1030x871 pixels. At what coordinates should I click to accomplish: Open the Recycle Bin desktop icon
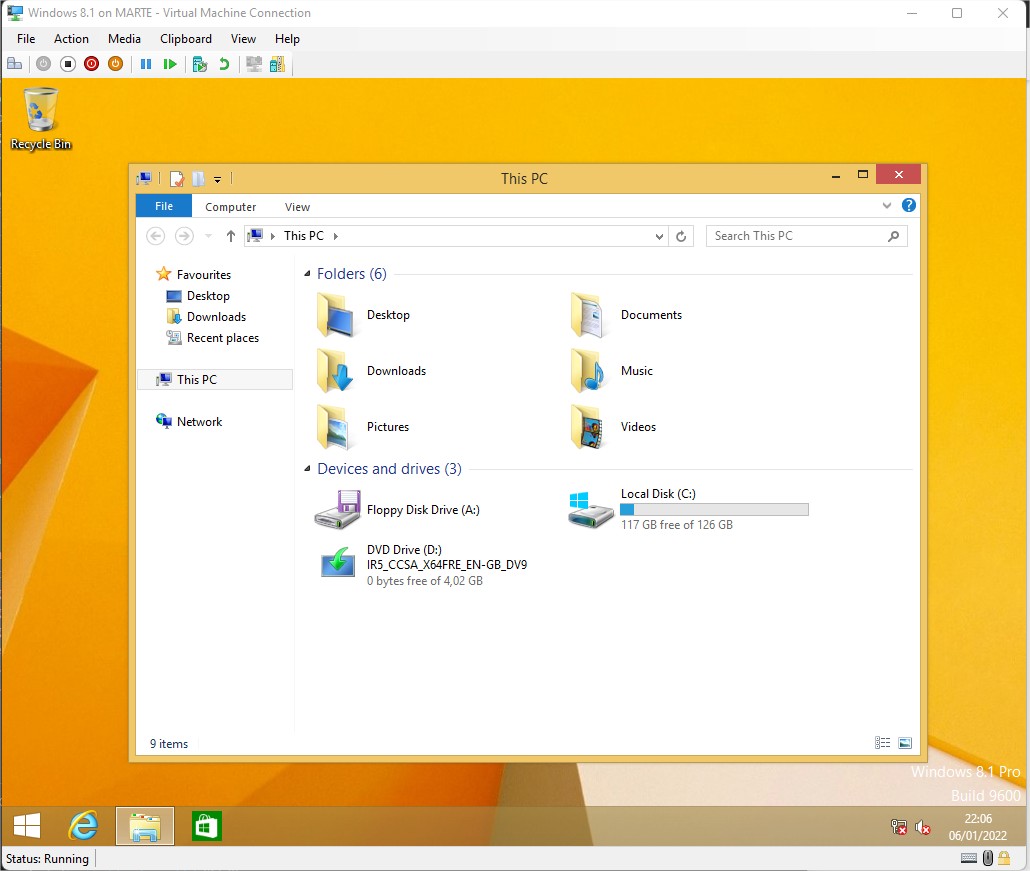41,118
